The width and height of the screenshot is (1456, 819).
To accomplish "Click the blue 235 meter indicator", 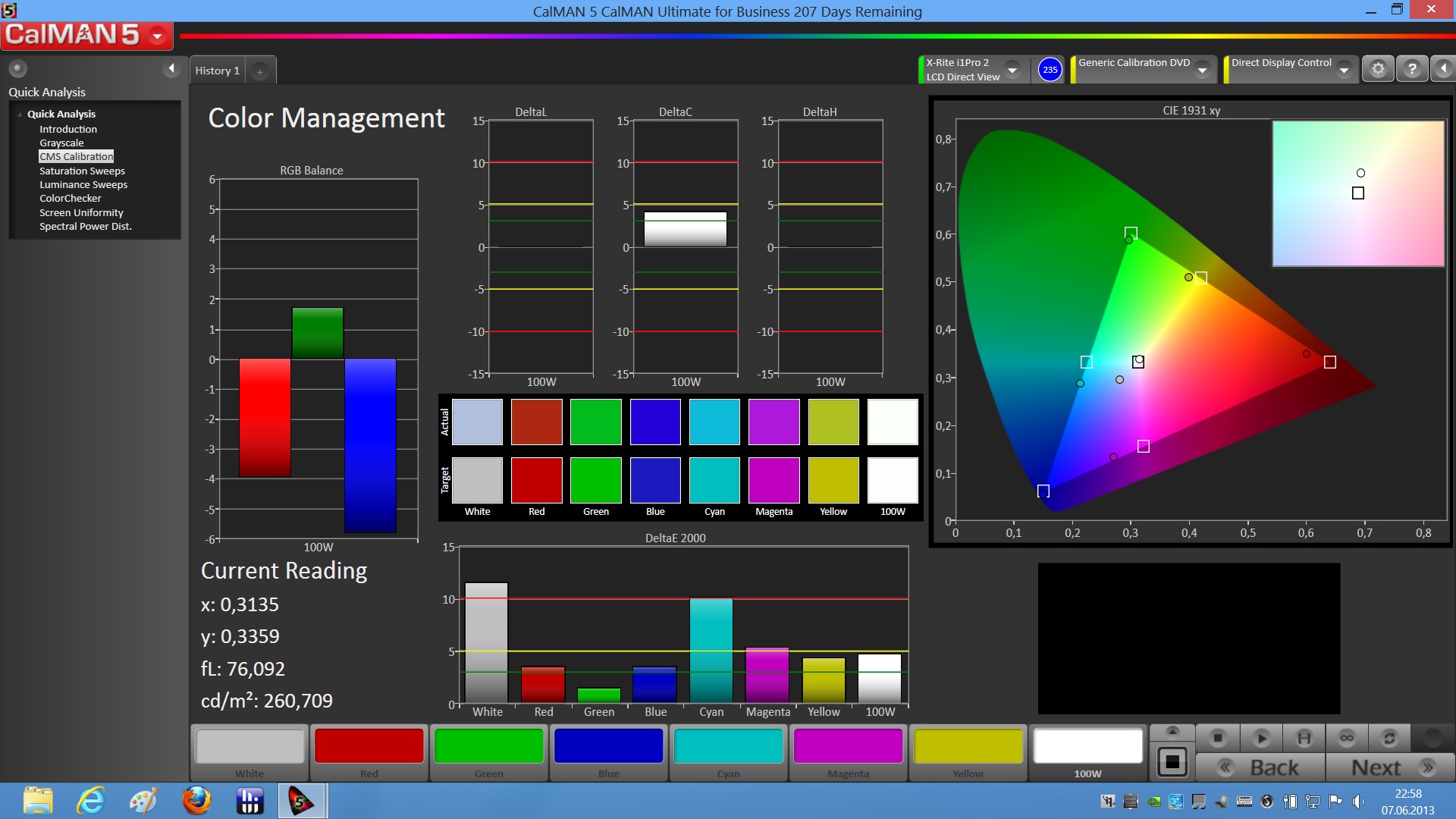I will pos(1050,69).
